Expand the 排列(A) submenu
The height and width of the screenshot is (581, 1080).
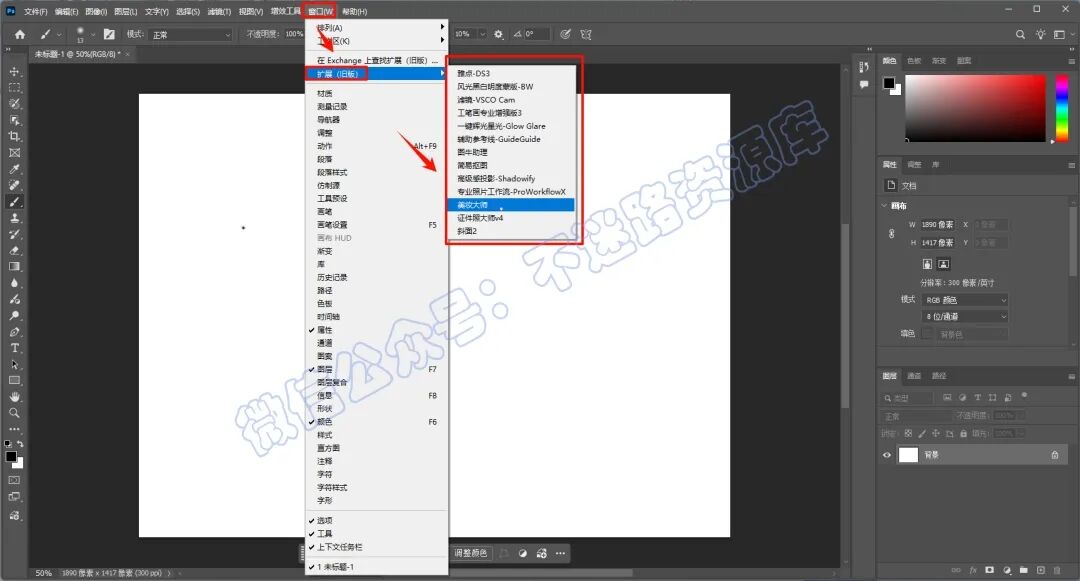tap(377, 28)
